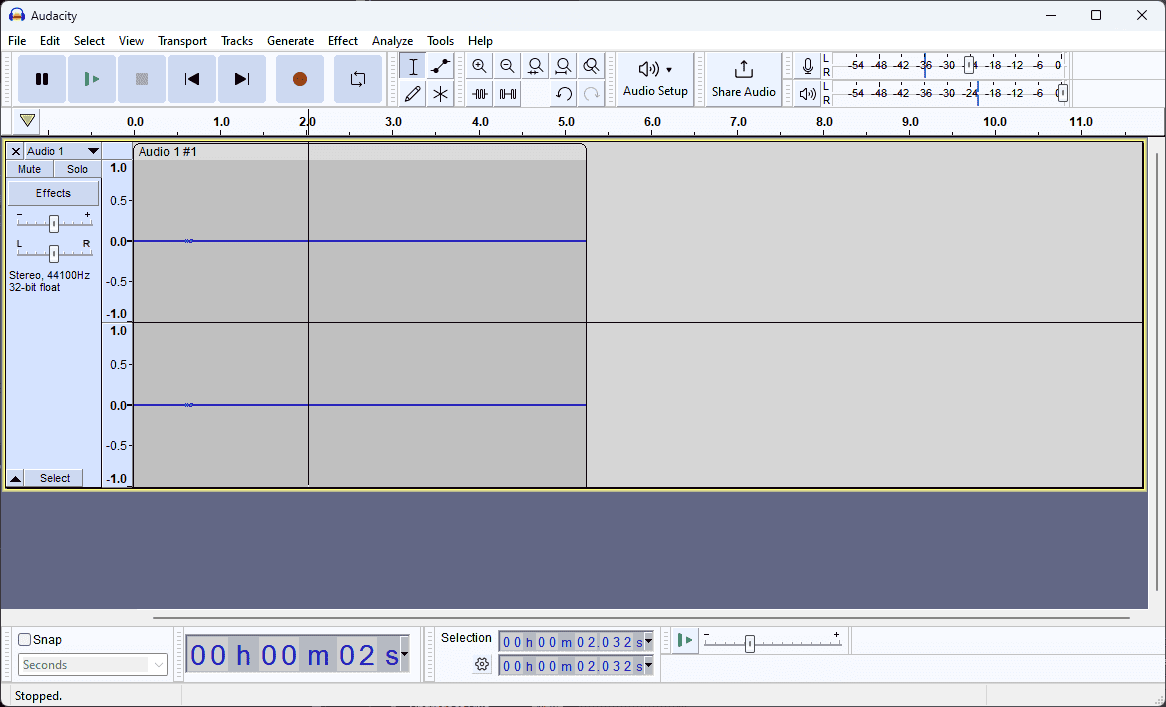Select the Draw (pencil) tool
Screen dimensions: 1166x707
[x=413, y=94]
